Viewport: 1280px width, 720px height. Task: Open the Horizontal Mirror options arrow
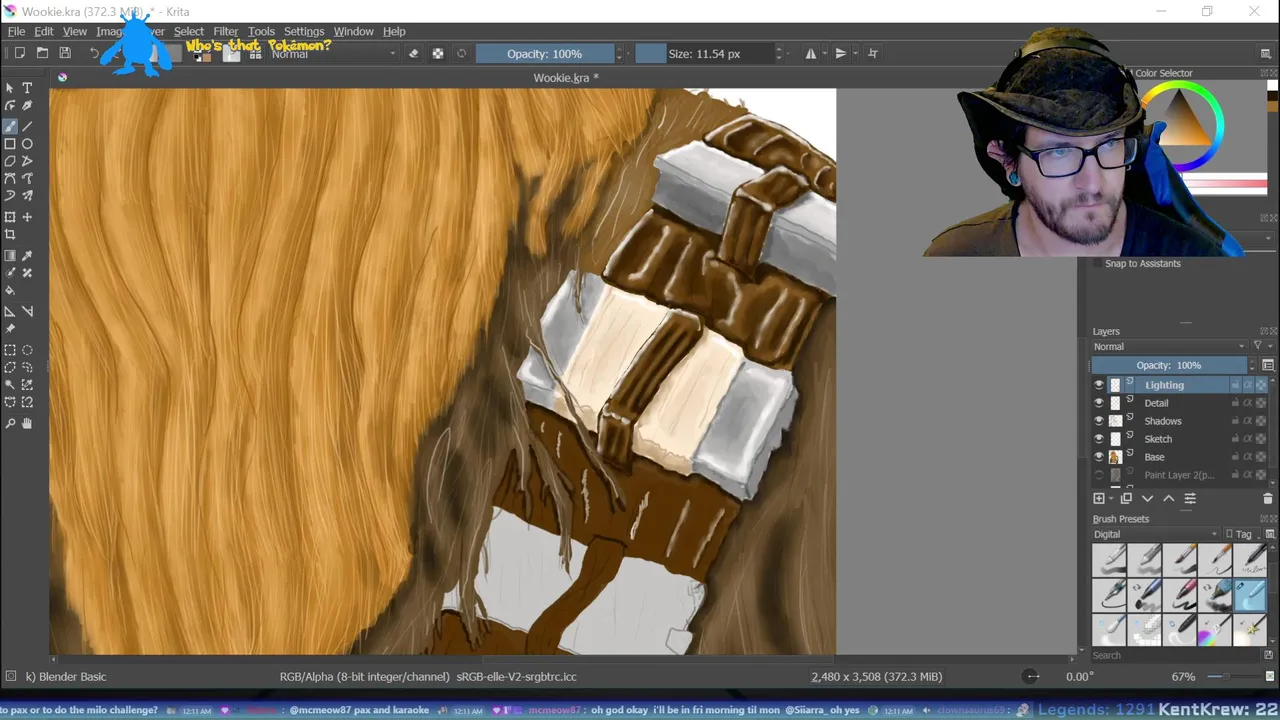coord(824,54)
